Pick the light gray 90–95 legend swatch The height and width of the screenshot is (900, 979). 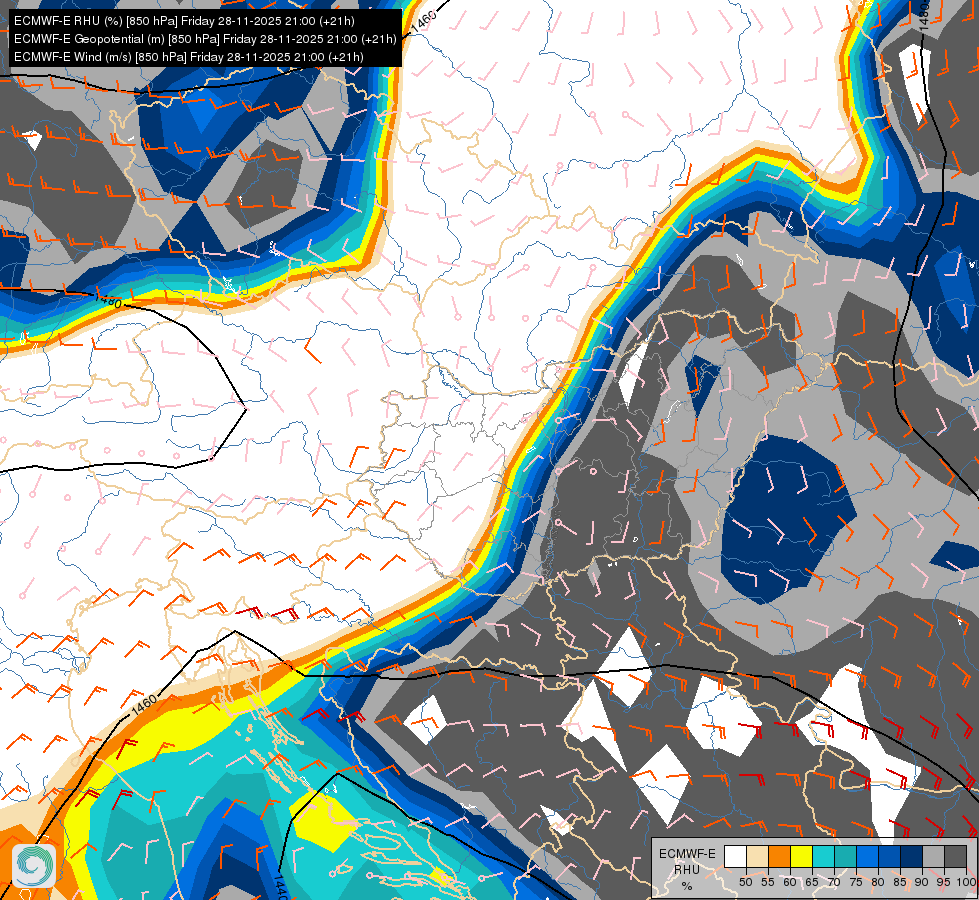[933, 856]
